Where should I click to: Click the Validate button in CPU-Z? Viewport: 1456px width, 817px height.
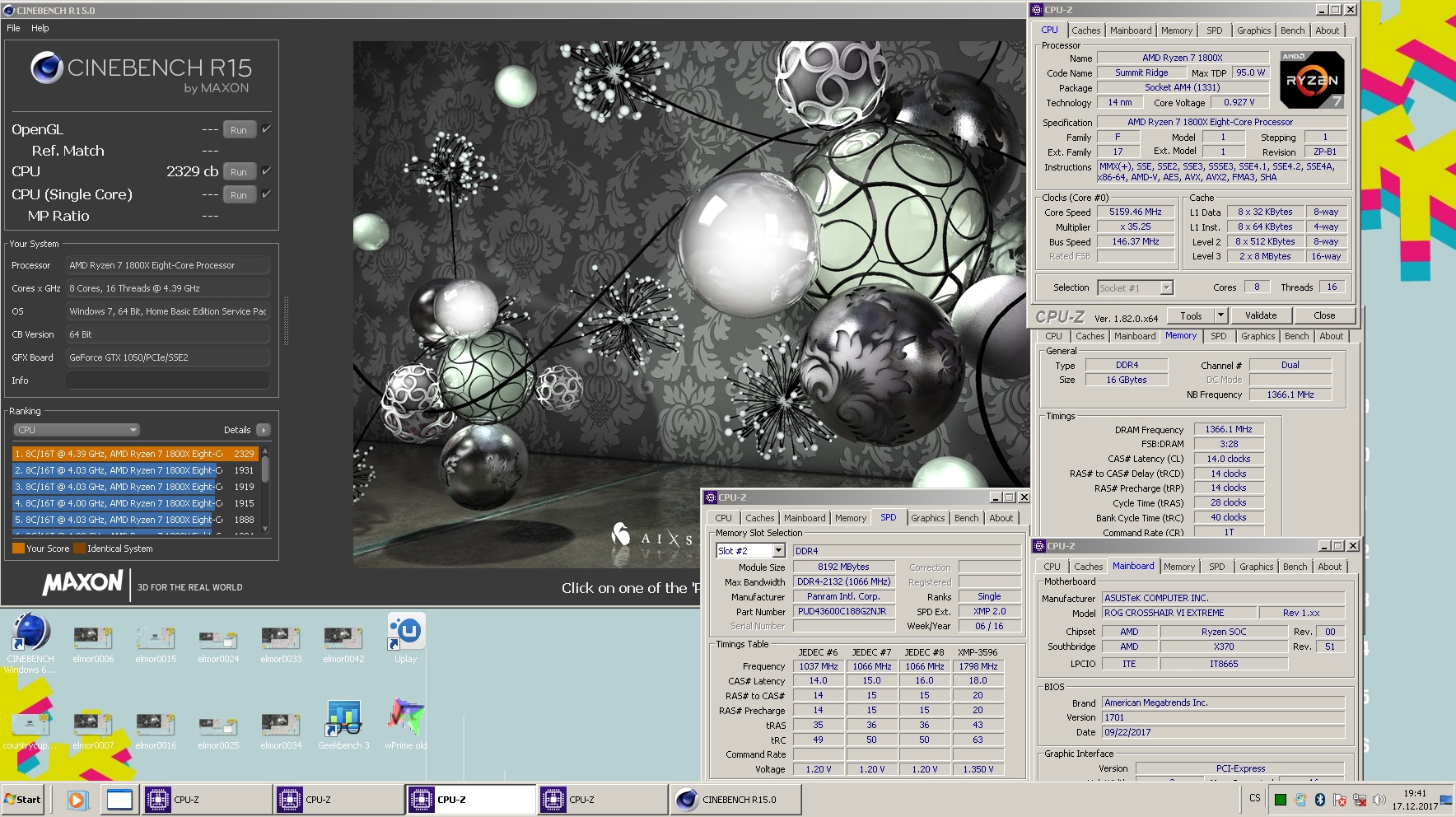(x=1260, y=315)
